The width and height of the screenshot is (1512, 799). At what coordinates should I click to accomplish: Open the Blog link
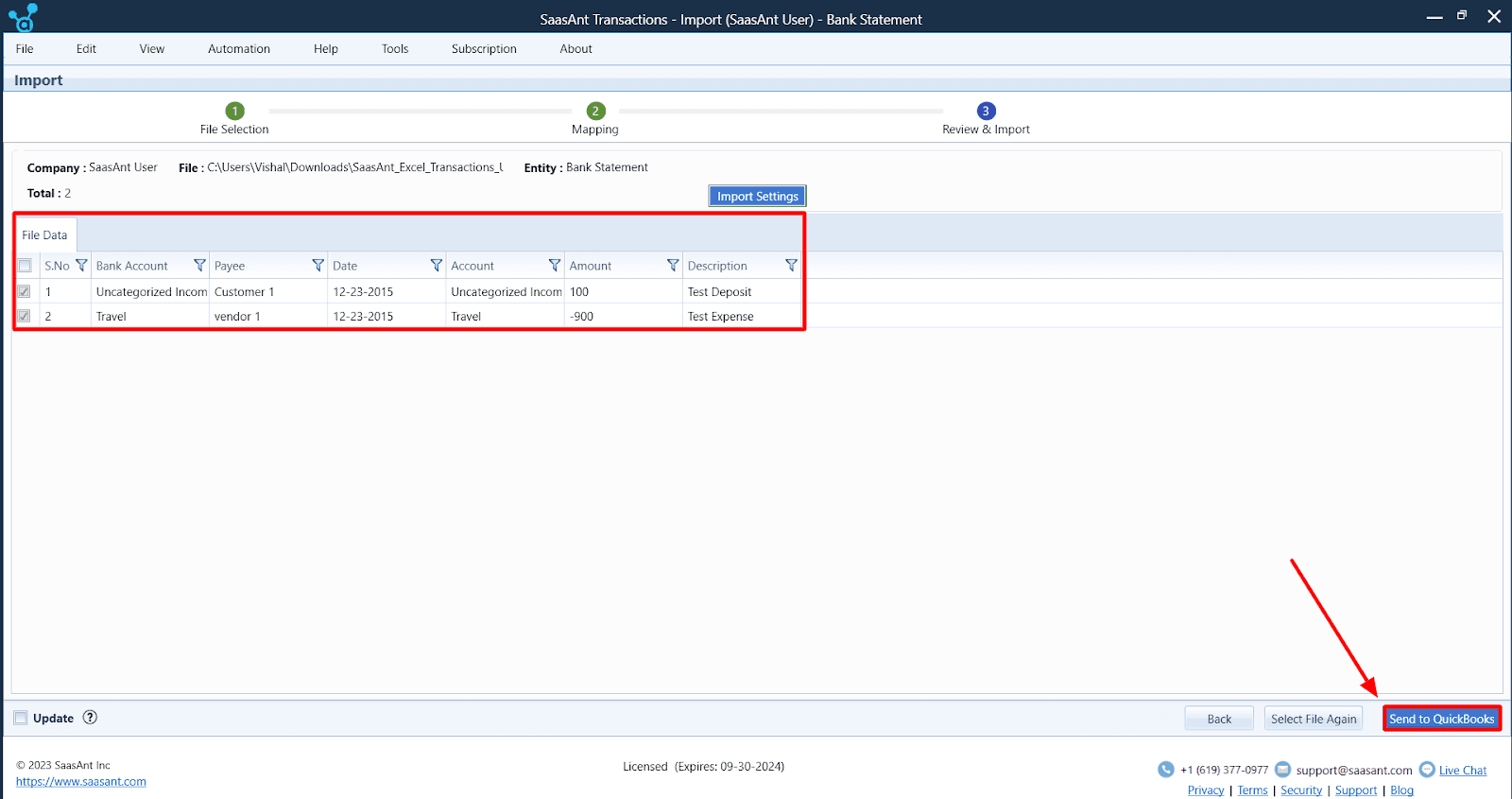(x=1402, y=790)
